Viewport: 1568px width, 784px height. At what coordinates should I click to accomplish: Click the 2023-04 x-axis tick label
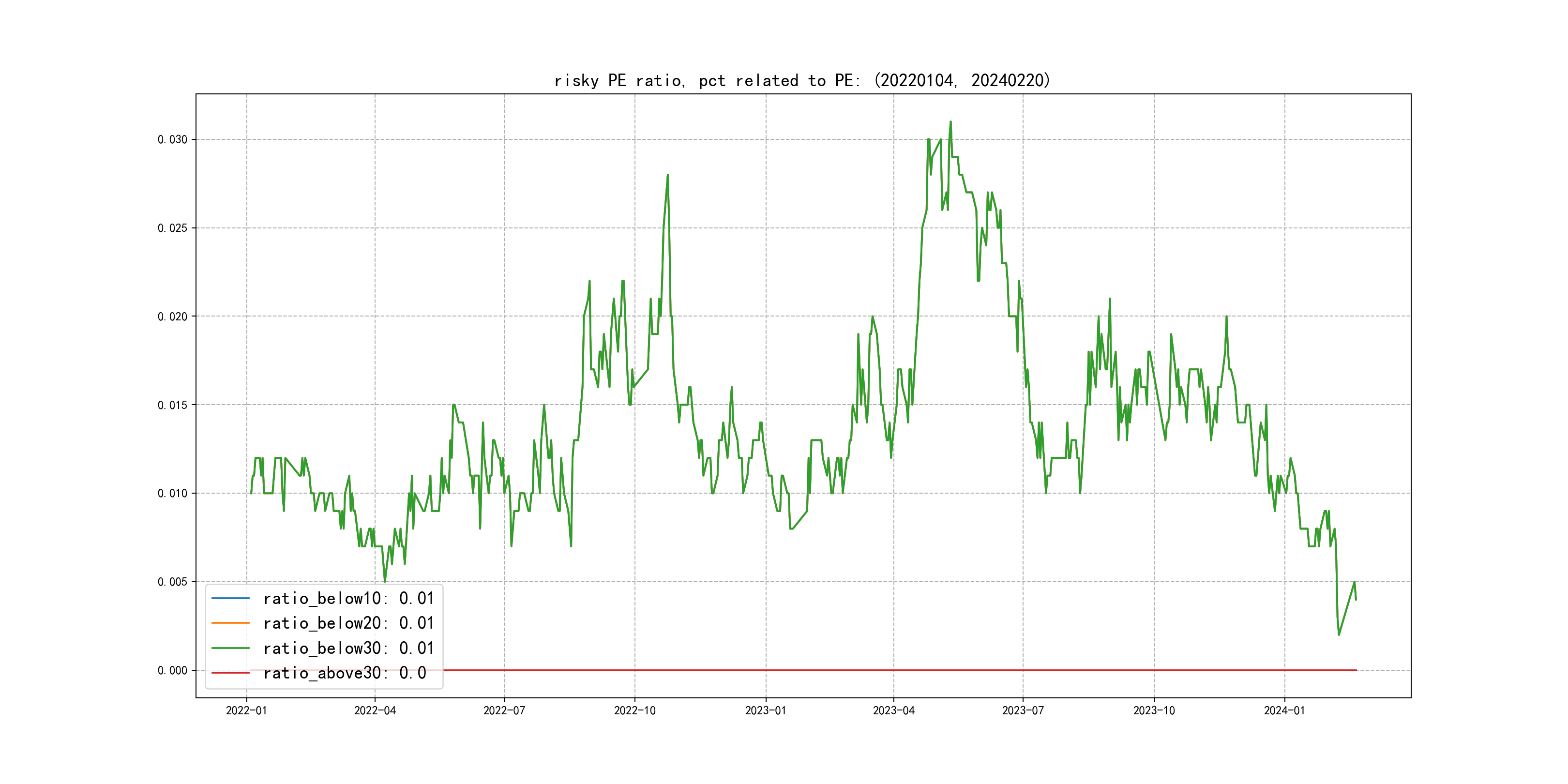[x=893, y=710]
